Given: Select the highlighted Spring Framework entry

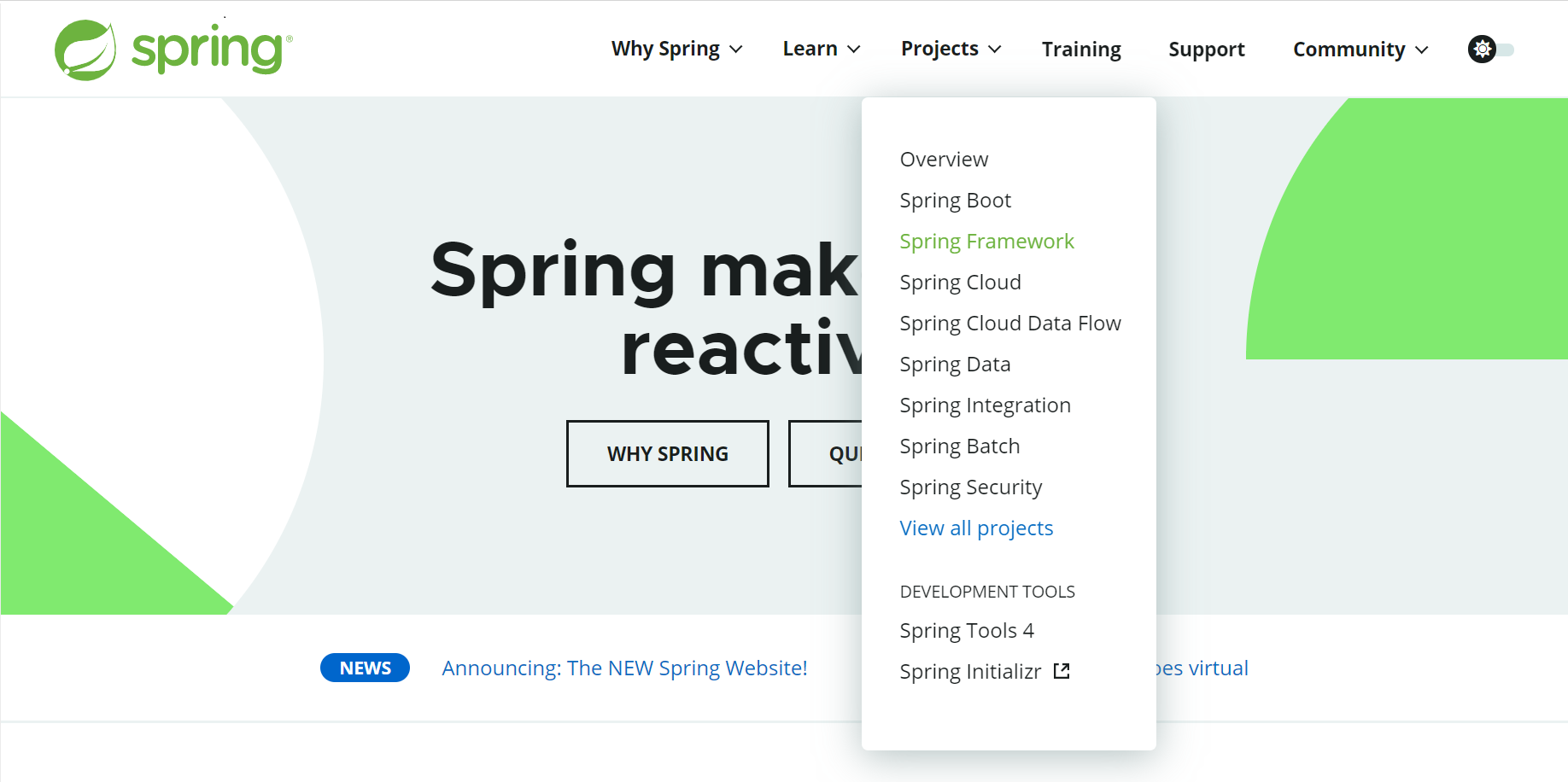Looking at the screenshot, I should 987,241.
